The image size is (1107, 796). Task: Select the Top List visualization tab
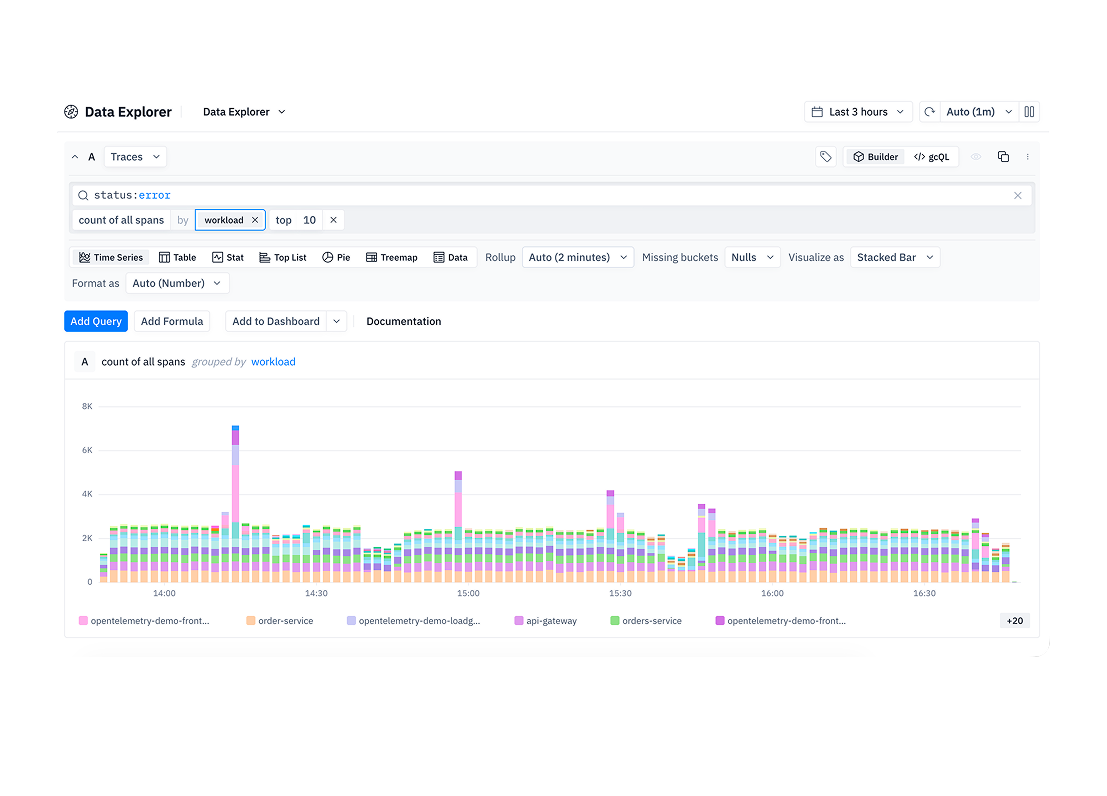pos(282,258)
